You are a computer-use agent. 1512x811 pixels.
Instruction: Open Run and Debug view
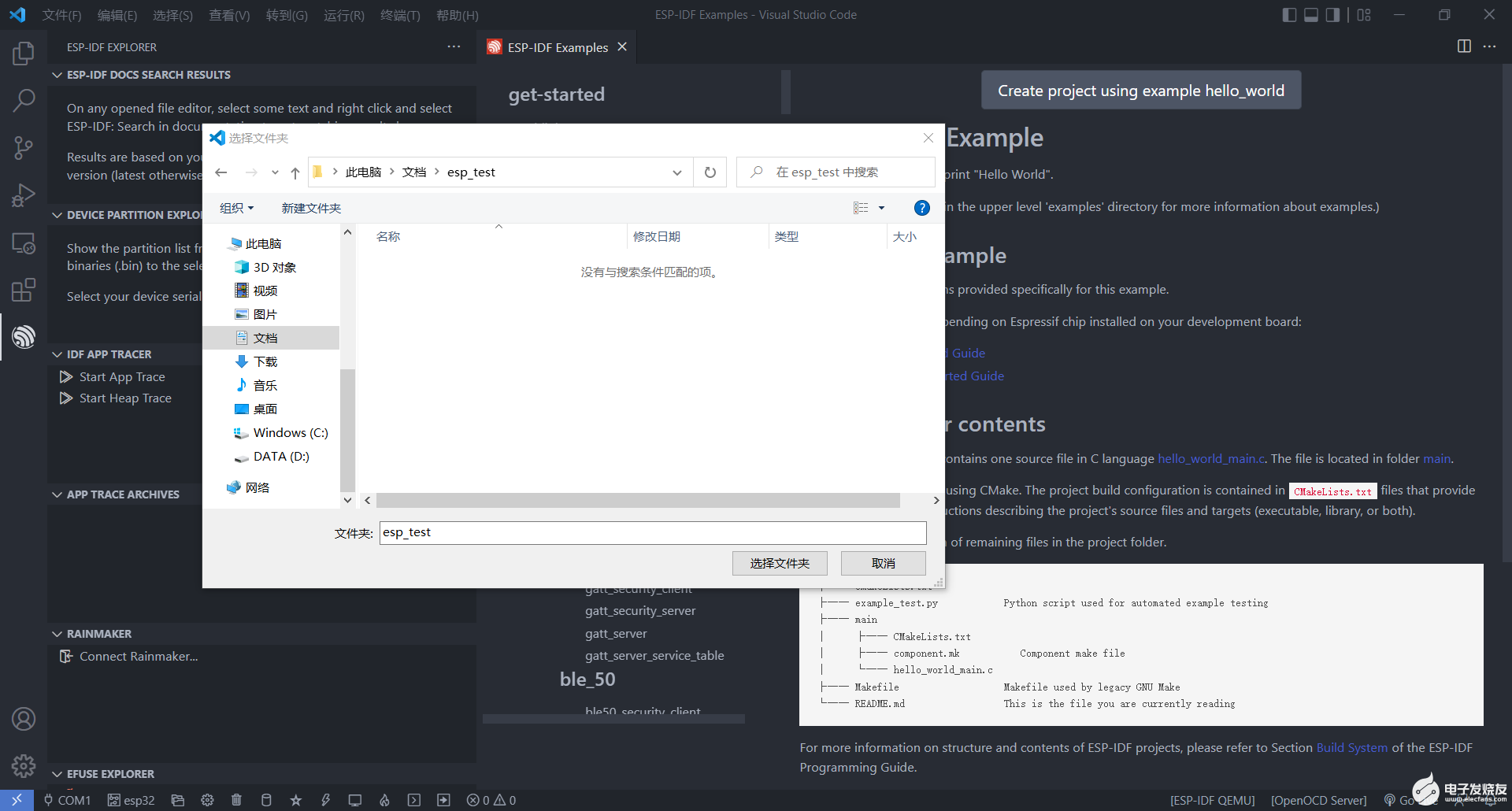pyautogui.click(x=24, y=194)
